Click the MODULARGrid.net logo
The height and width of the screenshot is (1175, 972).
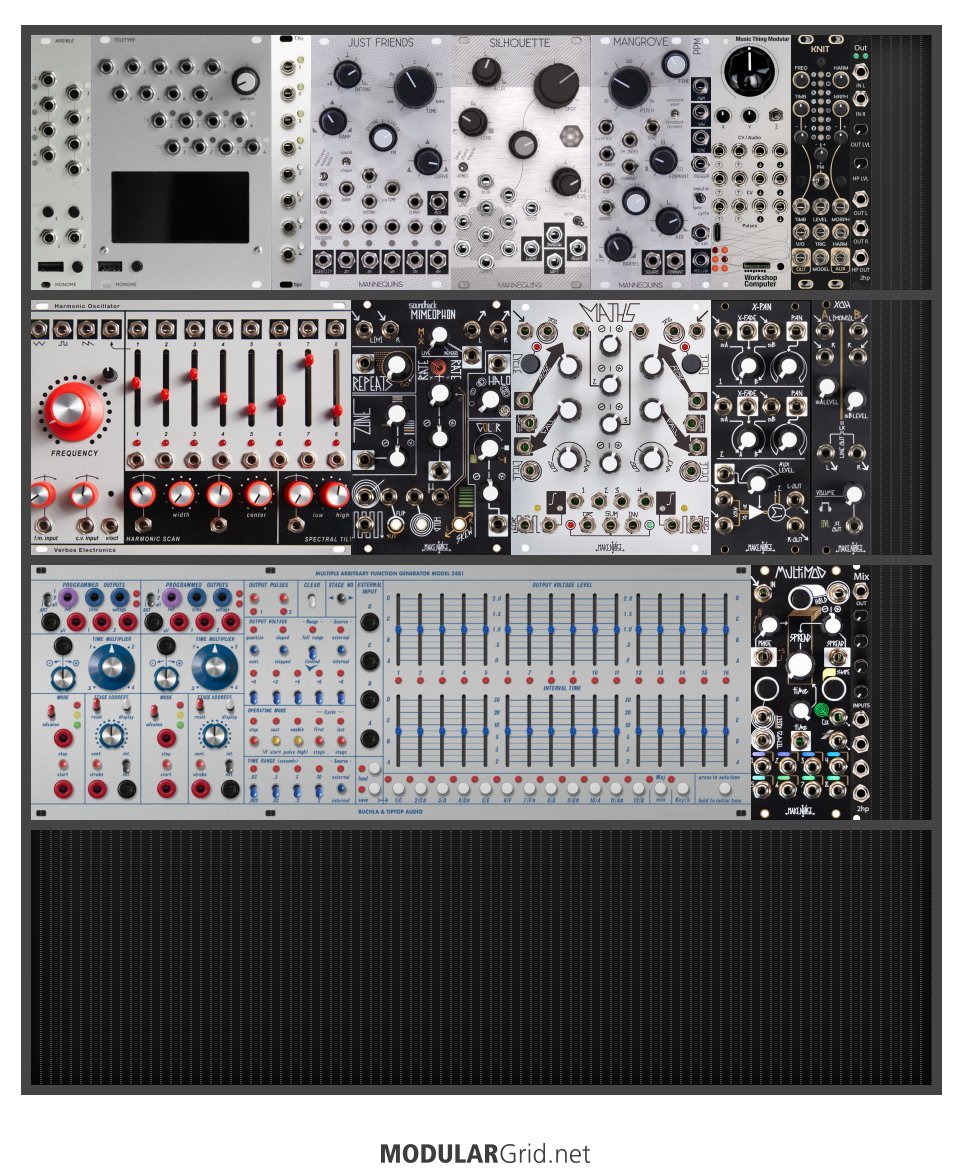[485, 1153]
